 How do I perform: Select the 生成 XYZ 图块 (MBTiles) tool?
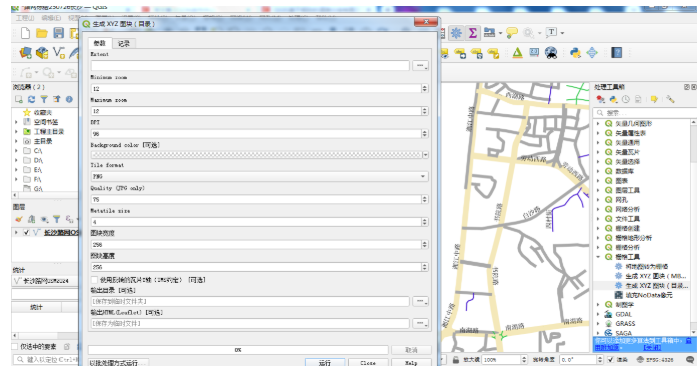coord(655,276)
